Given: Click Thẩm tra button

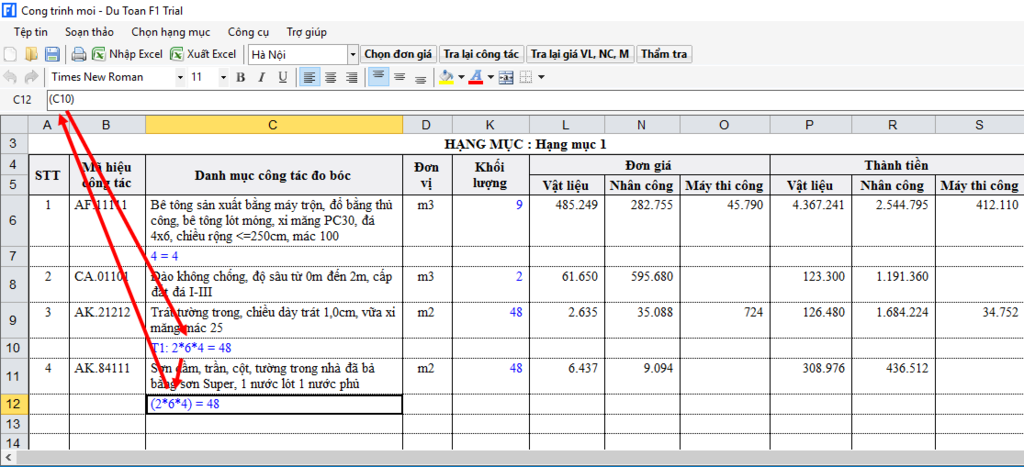Looking at the screenshot, I should click(x=664, y=54).
